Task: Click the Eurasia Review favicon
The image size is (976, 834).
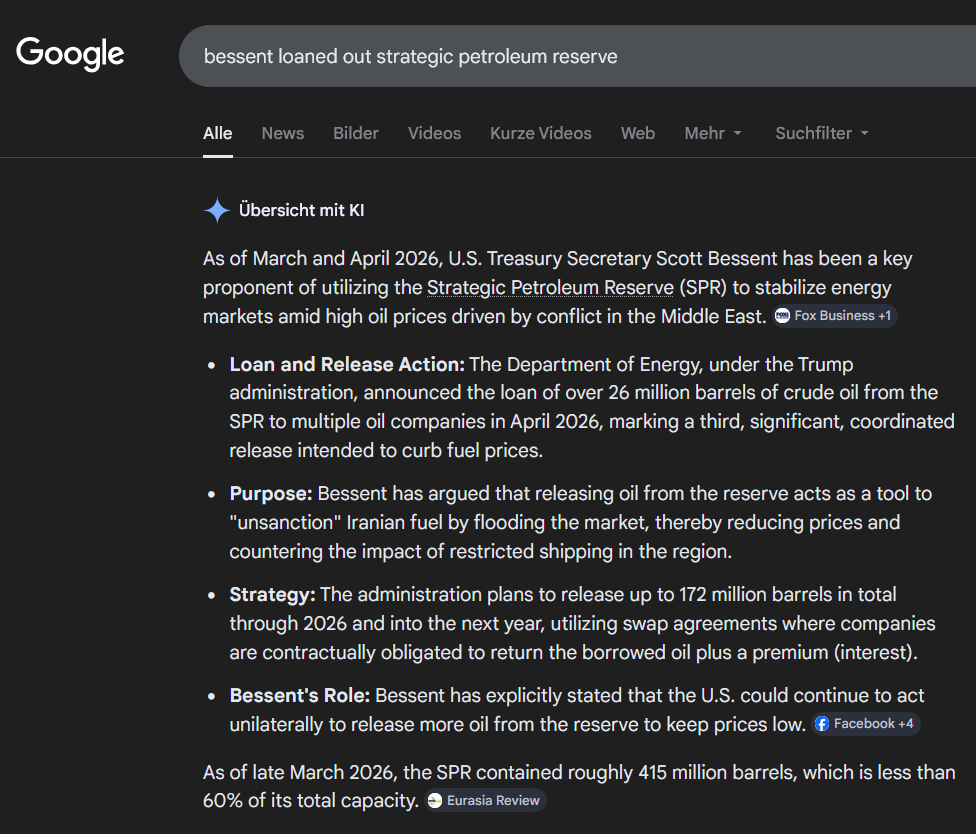Action: [x=435, y=800]
